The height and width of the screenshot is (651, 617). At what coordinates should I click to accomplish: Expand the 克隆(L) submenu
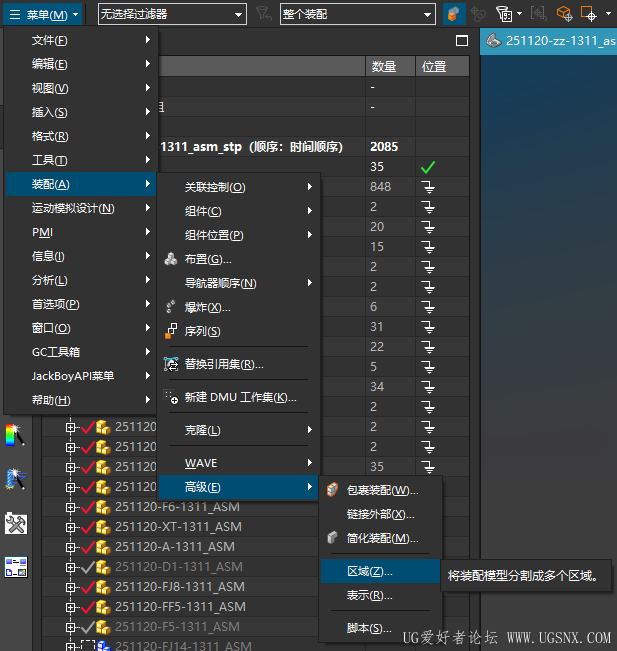tap(239, 430)
